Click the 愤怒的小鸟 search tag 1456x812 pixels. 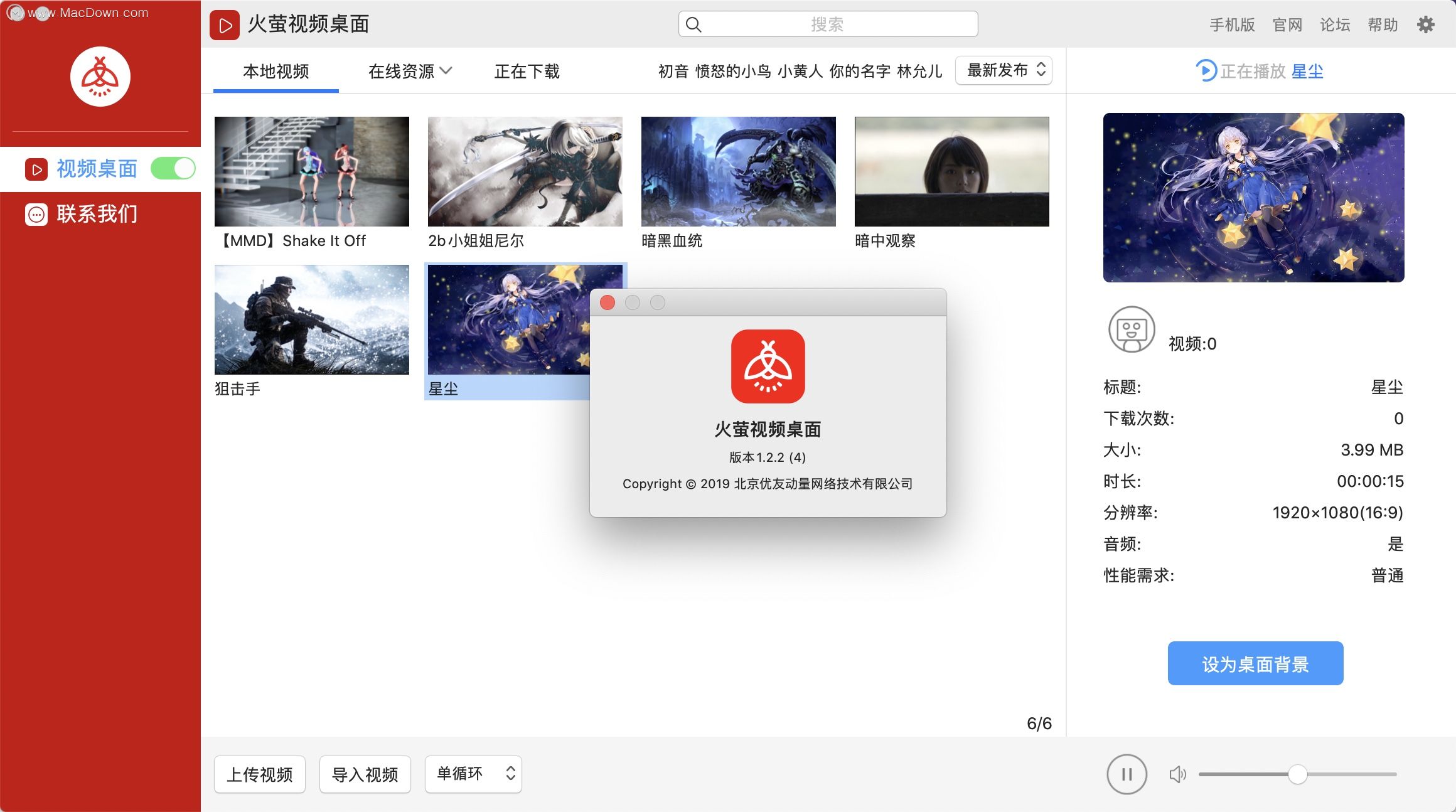[x=733, y=71]
